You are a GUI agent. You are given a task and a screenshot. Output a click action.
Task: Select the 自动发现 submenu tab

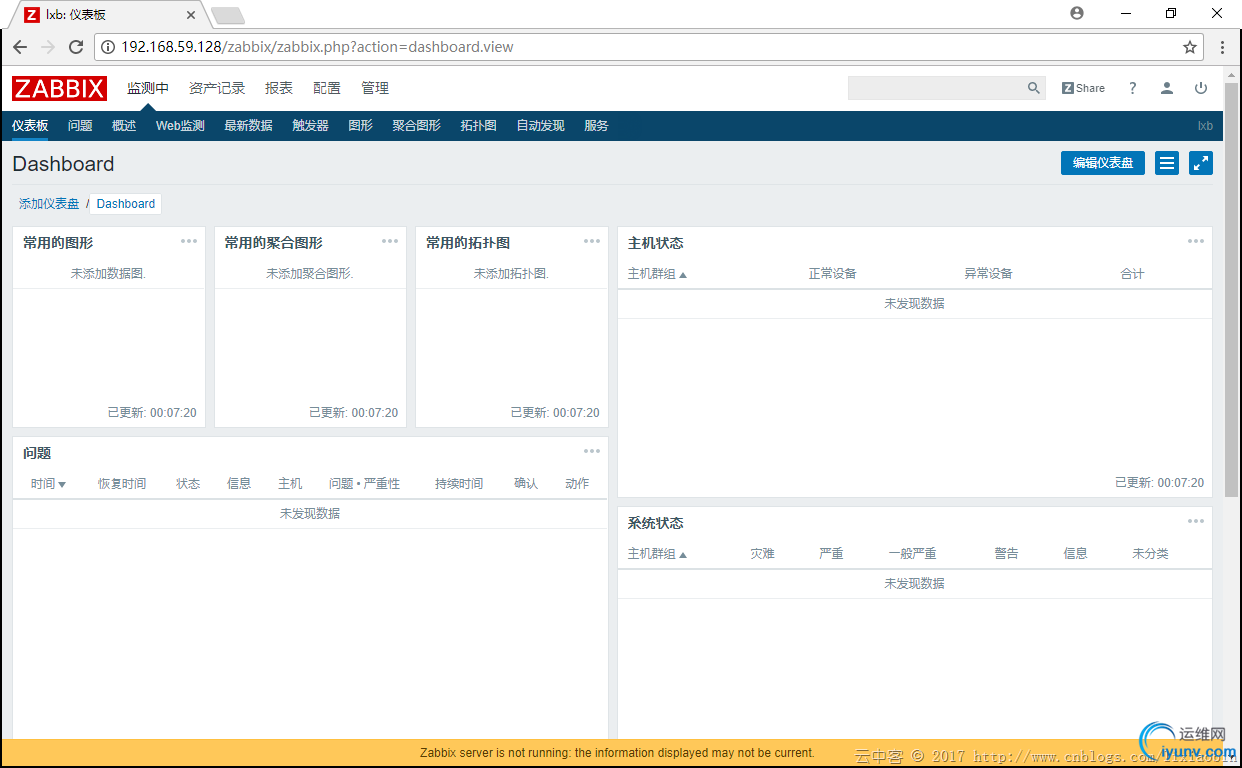pos(540,126)
